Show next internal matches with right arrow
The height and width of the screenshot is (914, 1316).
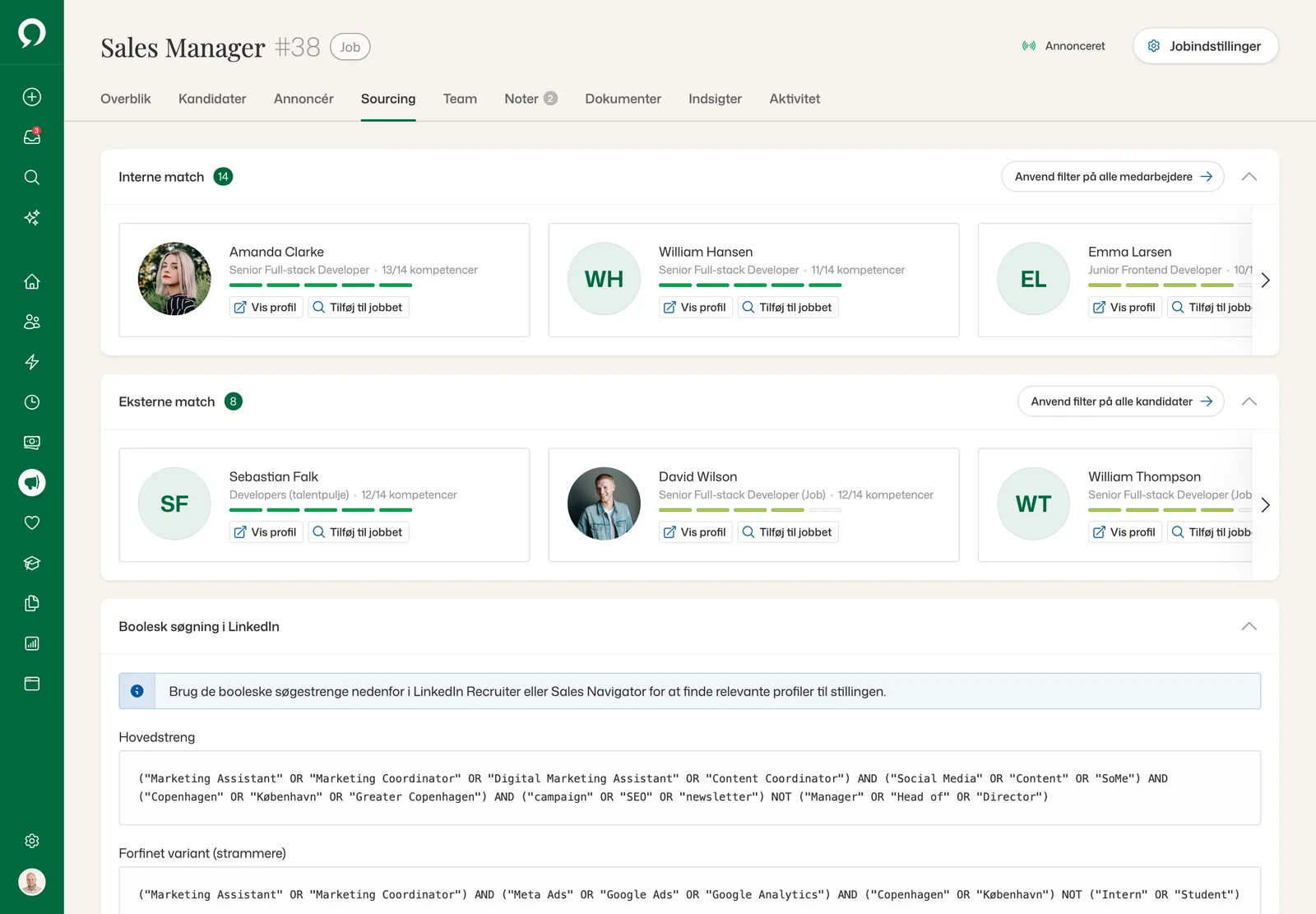[1265, 281]
